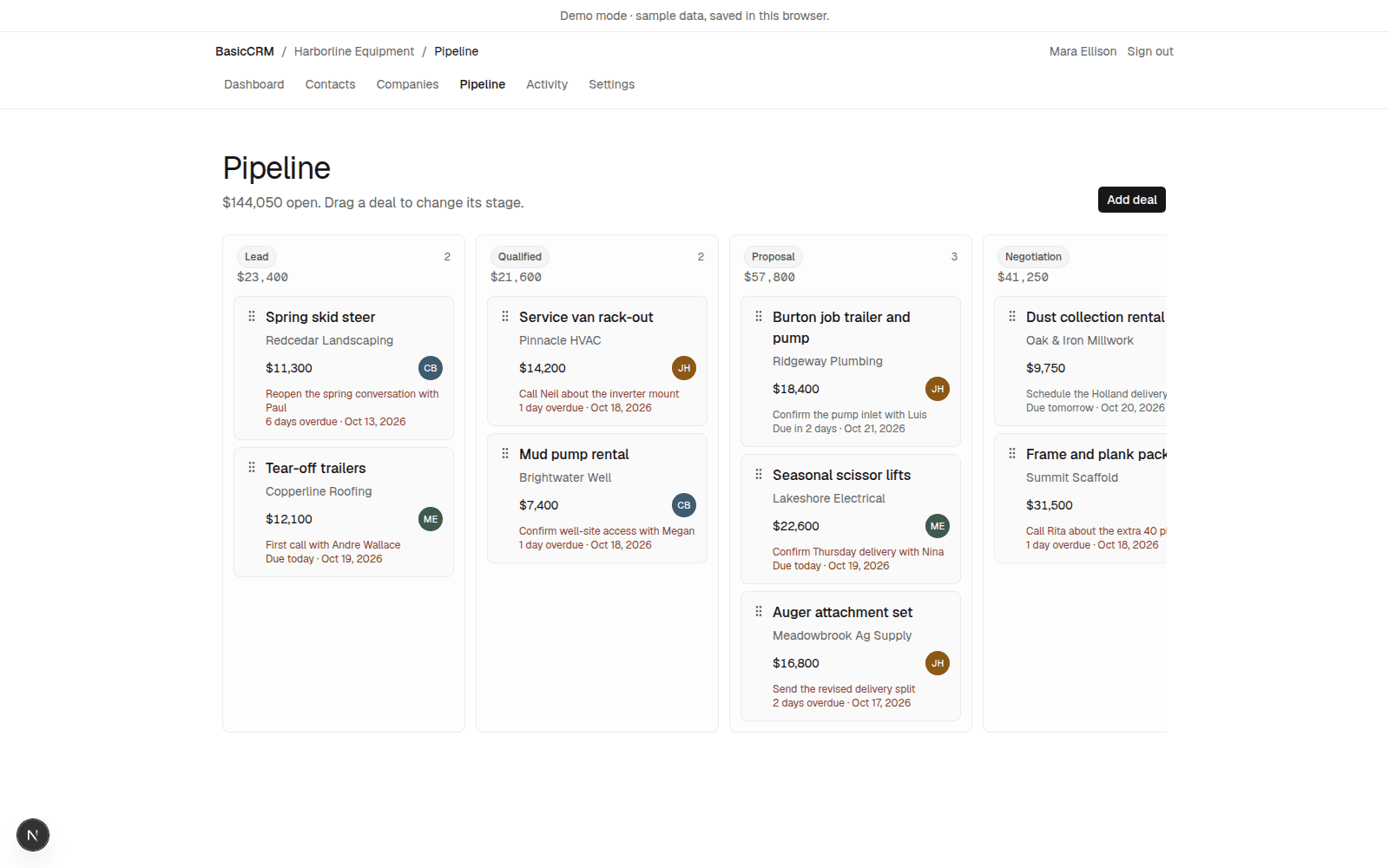Click the Send the revised delivery split task
Image resolution: width=1389 pixels, height=868 pixels.
point(844,689)
